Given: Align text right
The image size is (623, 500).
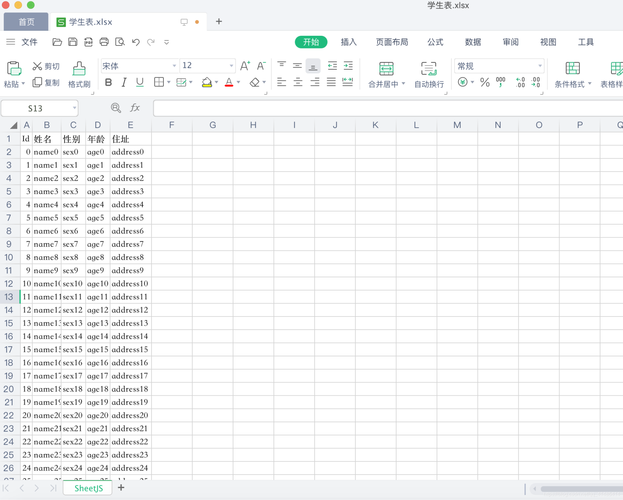Looking at the screenshot, I should 315,82.
